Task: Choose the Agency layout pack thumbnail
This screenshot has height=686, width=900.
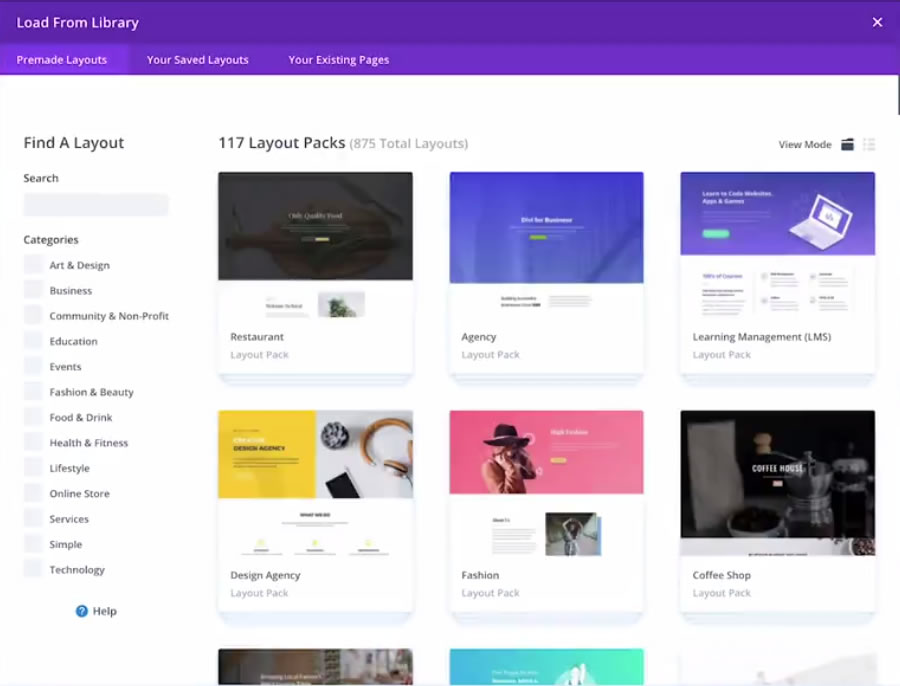Action: (x=546, y=245)
